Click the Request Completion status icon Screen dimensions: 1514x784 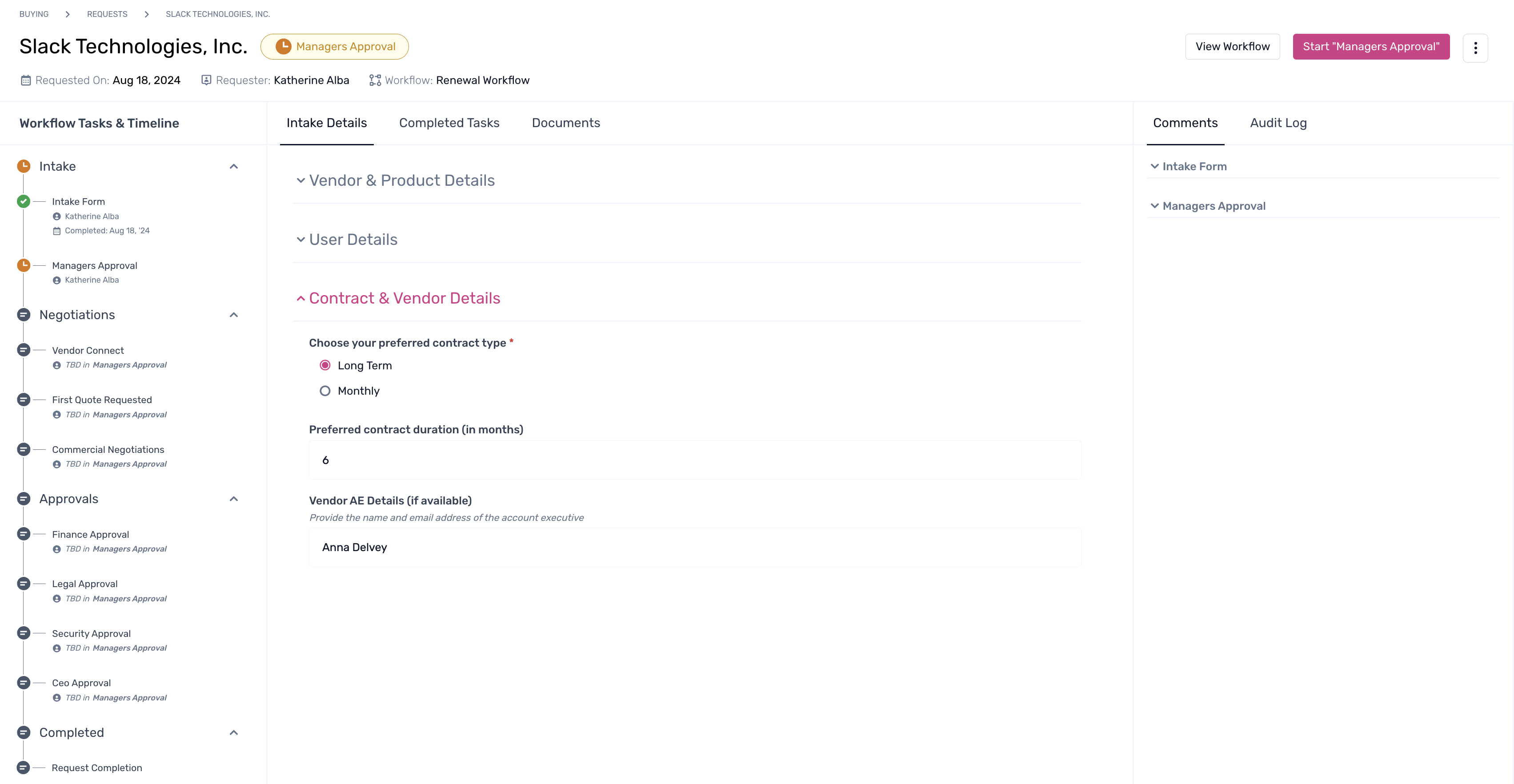pyautogui.click(x=24, y=768)
